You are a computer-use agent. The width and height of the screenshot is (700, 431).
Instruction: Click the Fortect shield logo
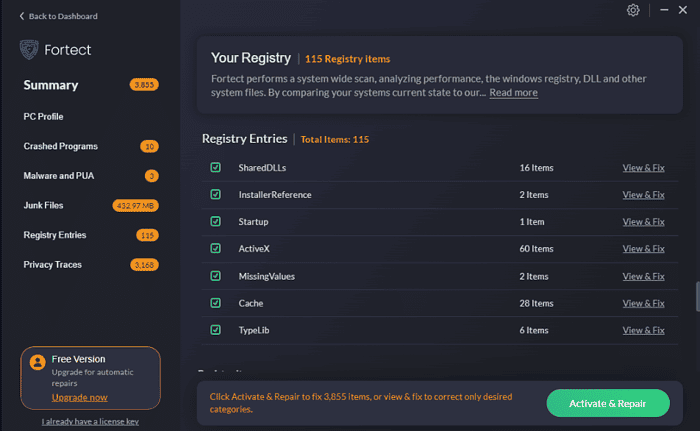(31, 49)
